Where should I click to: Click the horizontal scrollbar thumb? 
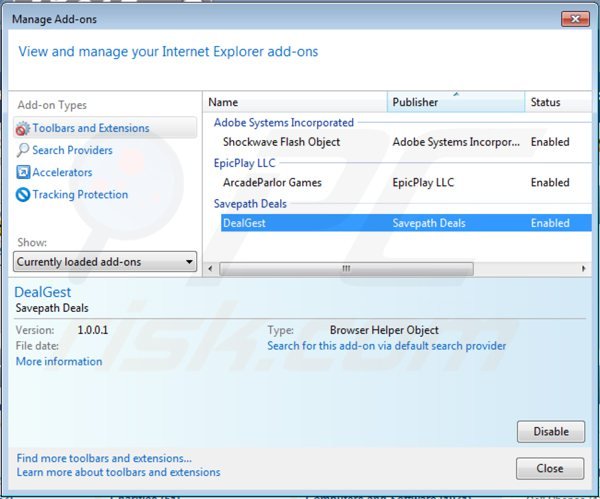pyautogui.click(x=346, y=269)
